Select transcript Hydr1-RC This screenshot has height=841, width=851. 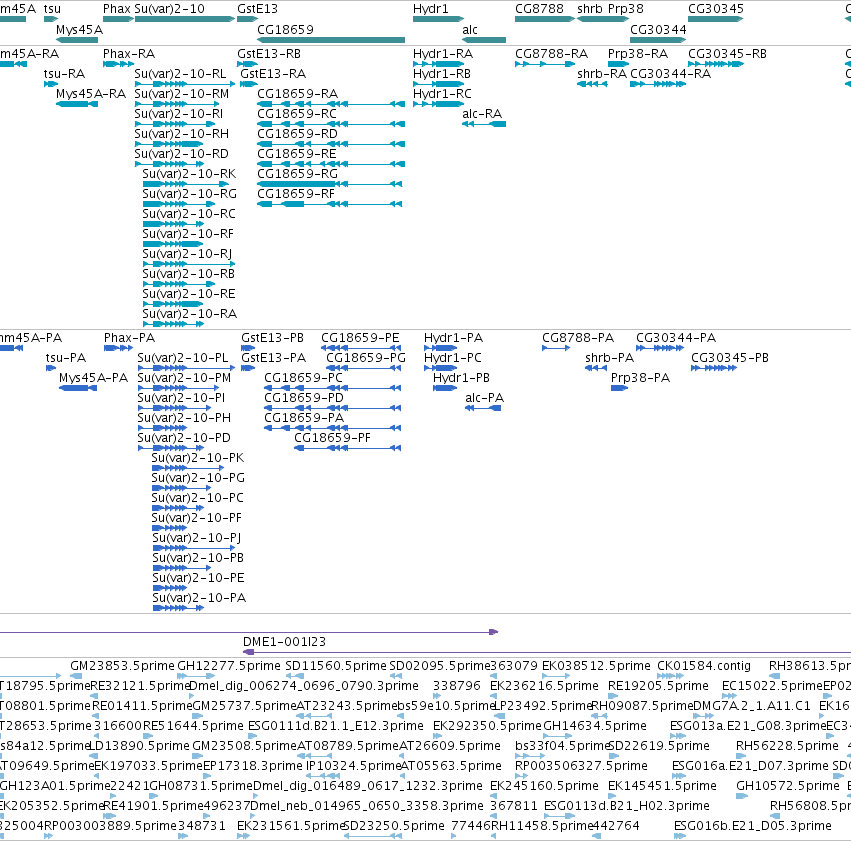[x=442, y=94]
